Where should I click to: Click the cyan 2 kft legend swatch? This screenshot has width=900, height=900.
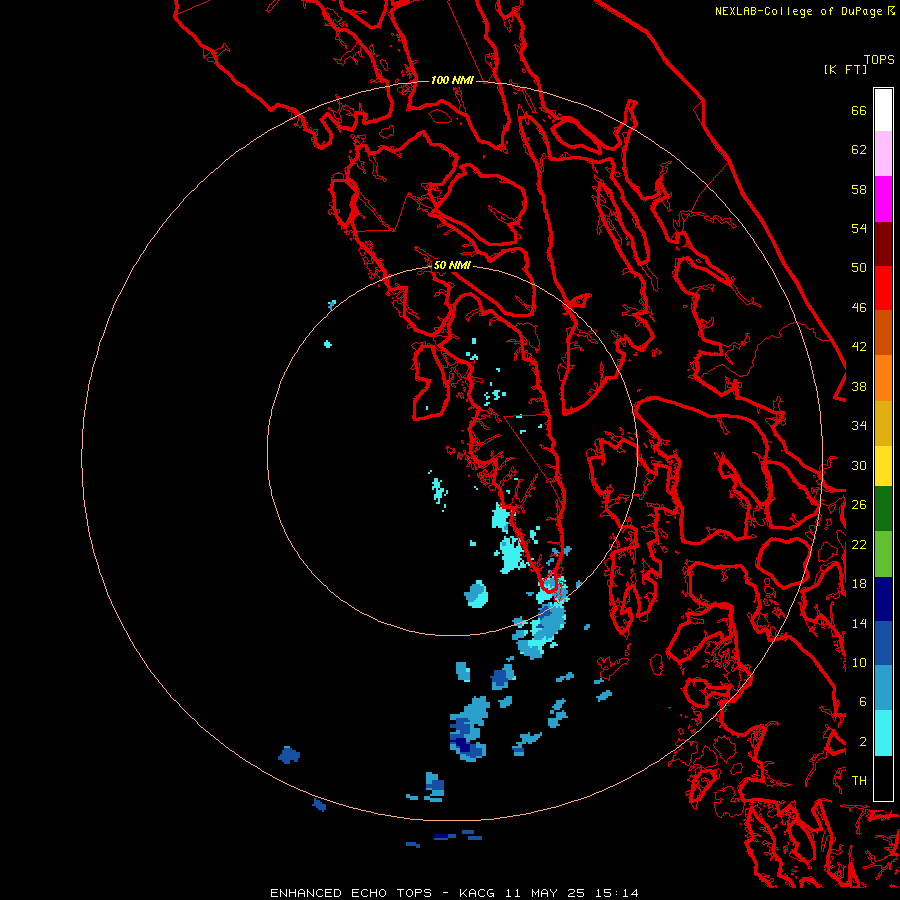click(x=883, y=733)
